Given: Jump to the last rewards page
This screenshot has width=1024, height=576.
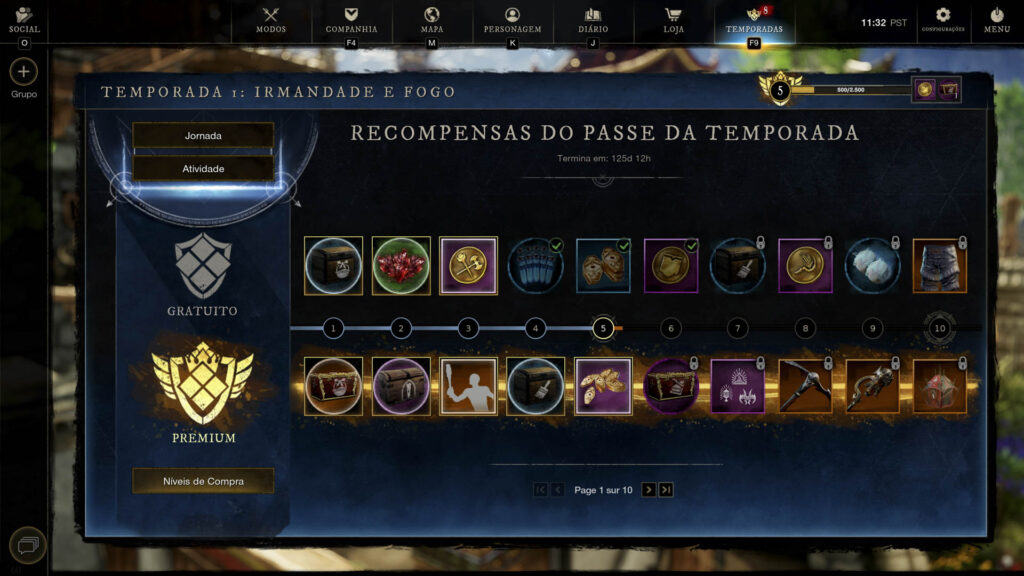Looking at the screenshot, I should click(666, 490).
